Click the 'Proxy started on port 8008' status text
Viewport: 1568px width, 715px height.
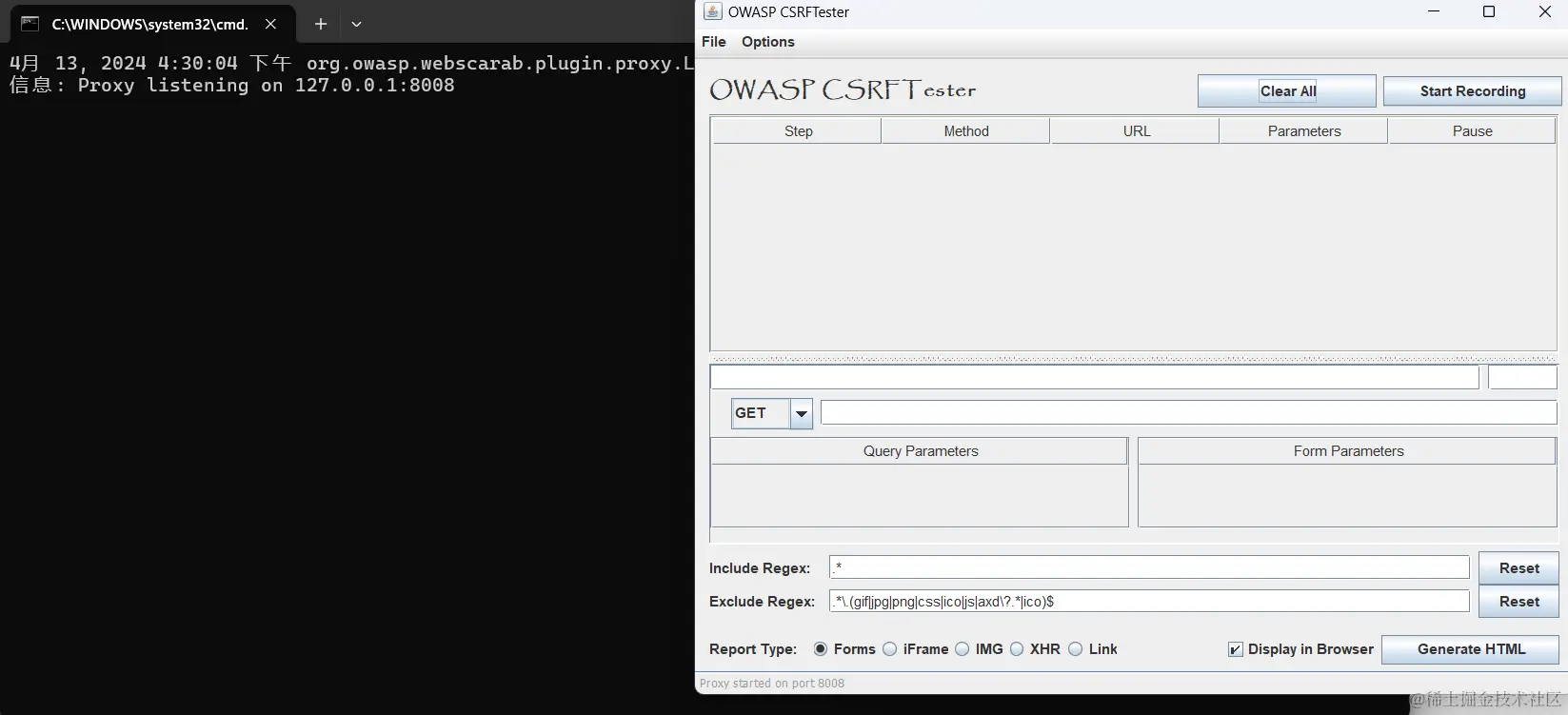tap(772, 684)
